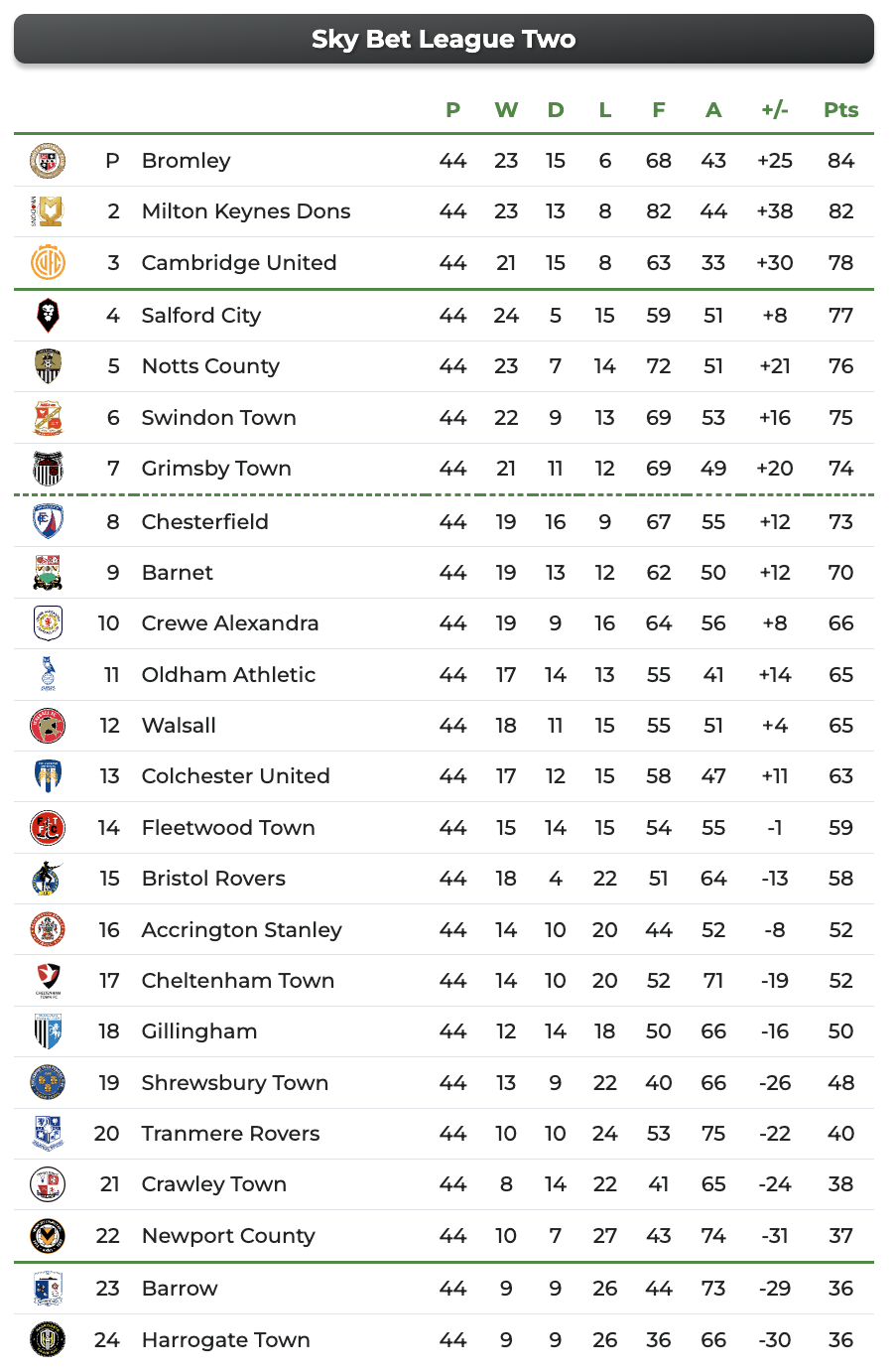The width and height of the screenshot is (893, 1372).
Task: Click the Notts County club badge
Action: (x=48, y=366)
